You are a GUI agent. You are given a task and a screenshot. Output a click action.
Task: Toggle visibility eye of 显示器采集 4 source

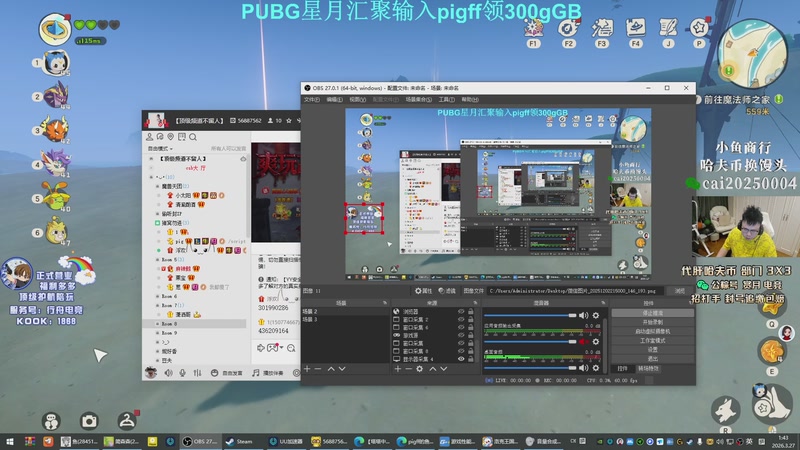461,359
